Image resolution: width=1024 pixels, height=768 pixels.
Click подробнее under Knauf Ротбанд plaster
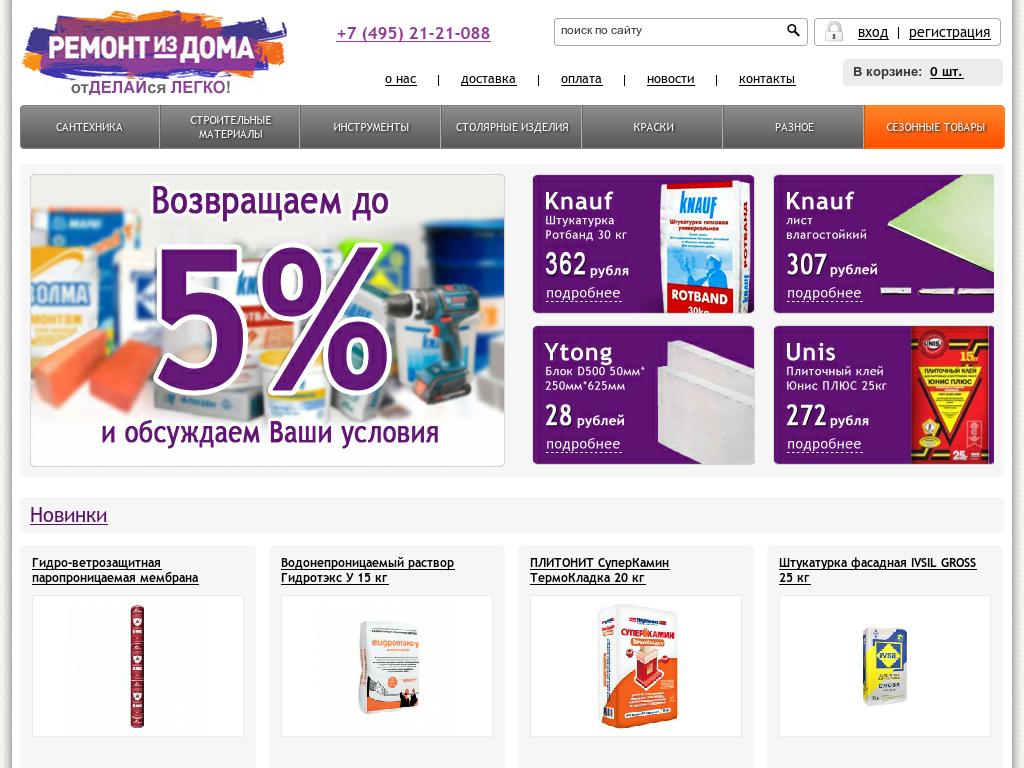click(x=583, y=293)
